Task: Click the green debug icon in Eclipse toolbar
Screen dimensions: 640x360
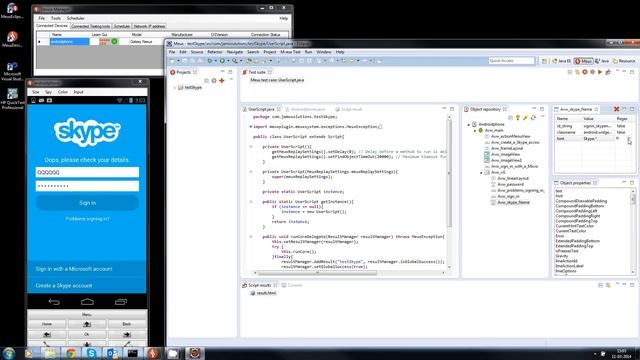Action: 209,61
